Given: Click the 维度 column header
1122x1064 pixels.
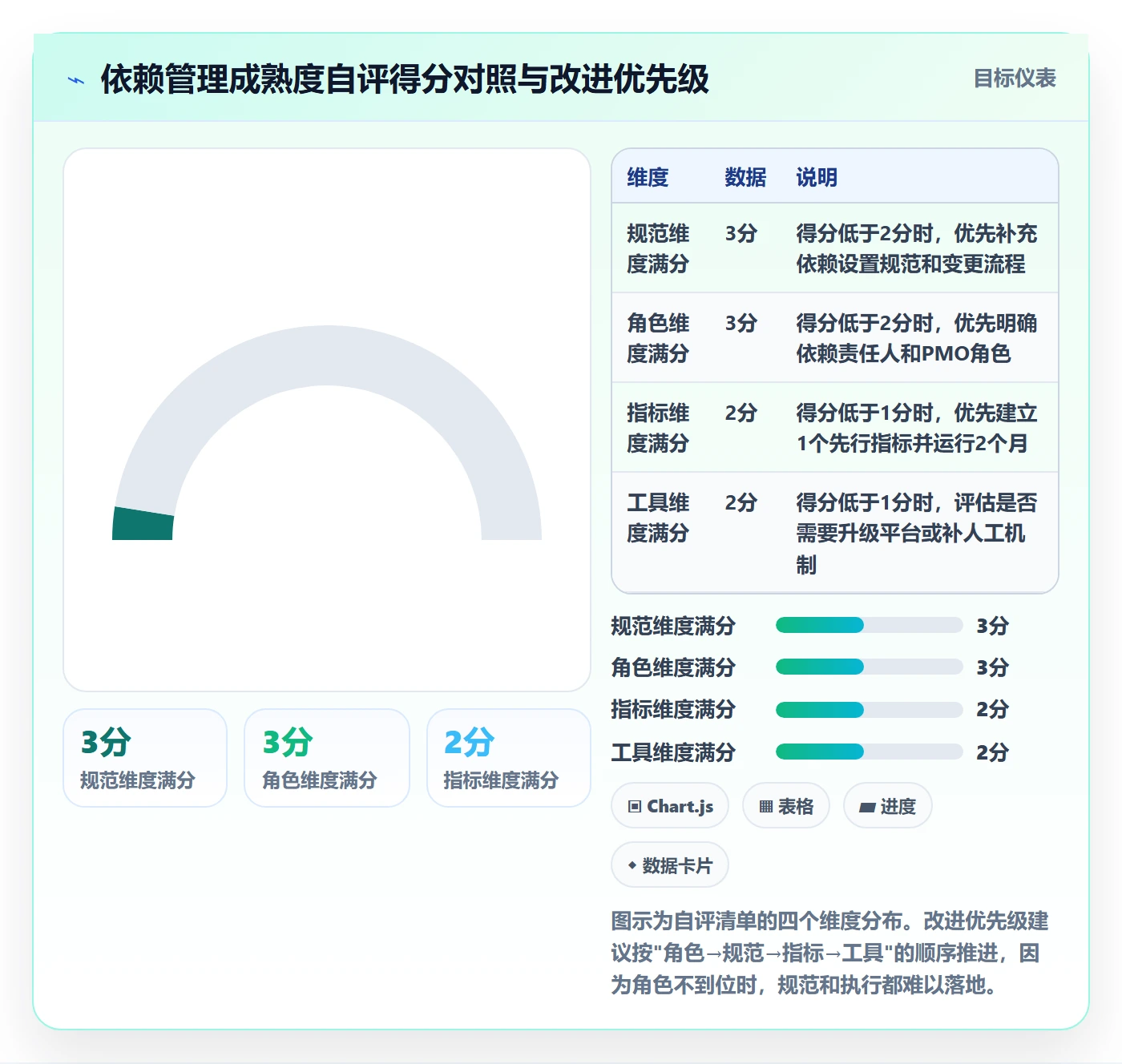Looking at the screenshot, I should (x=648, y=177).
